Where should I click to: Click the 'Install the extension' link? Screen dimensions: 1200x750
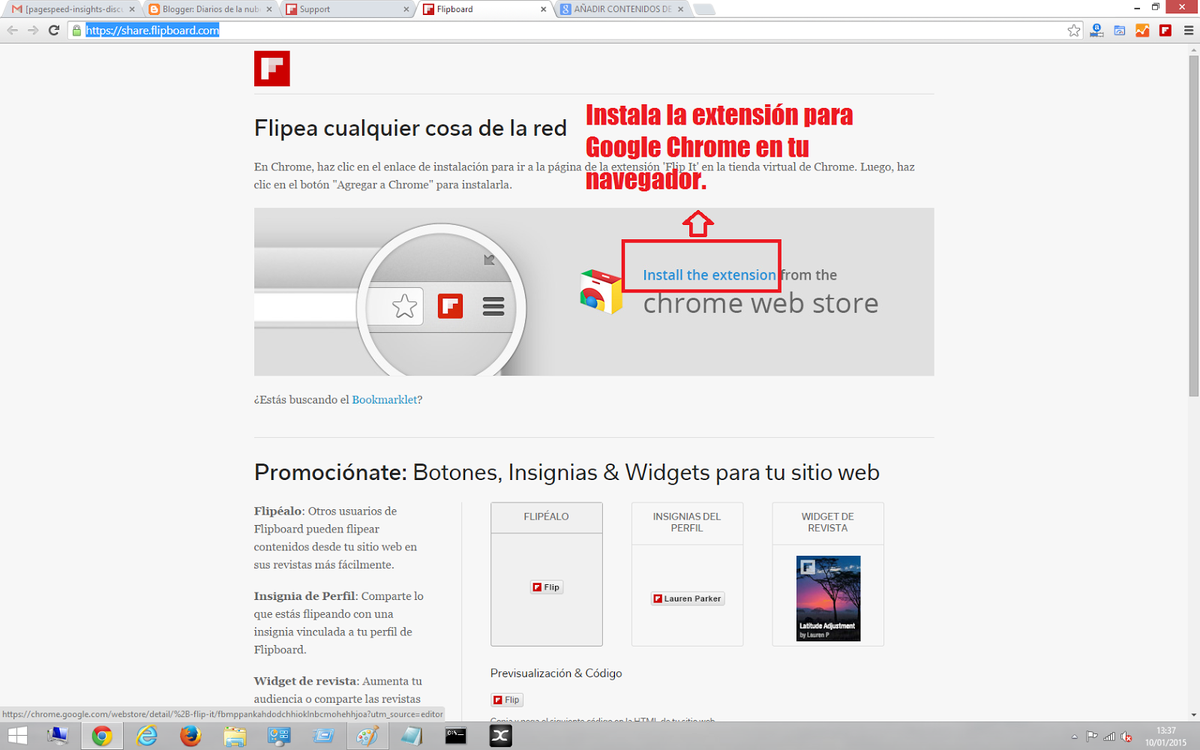coord(709,275)
